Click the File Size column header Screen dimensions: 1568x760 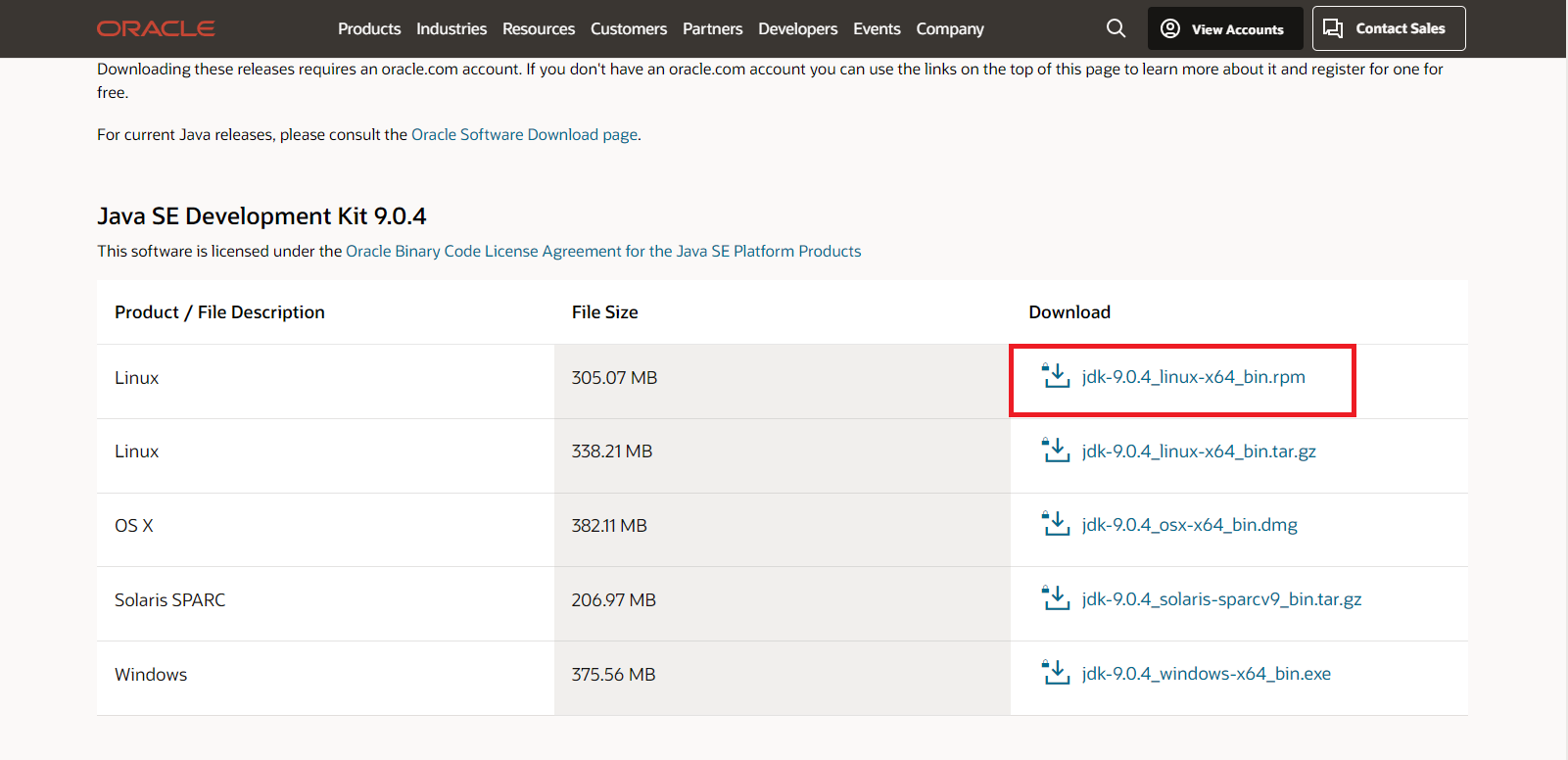point(604,312)
